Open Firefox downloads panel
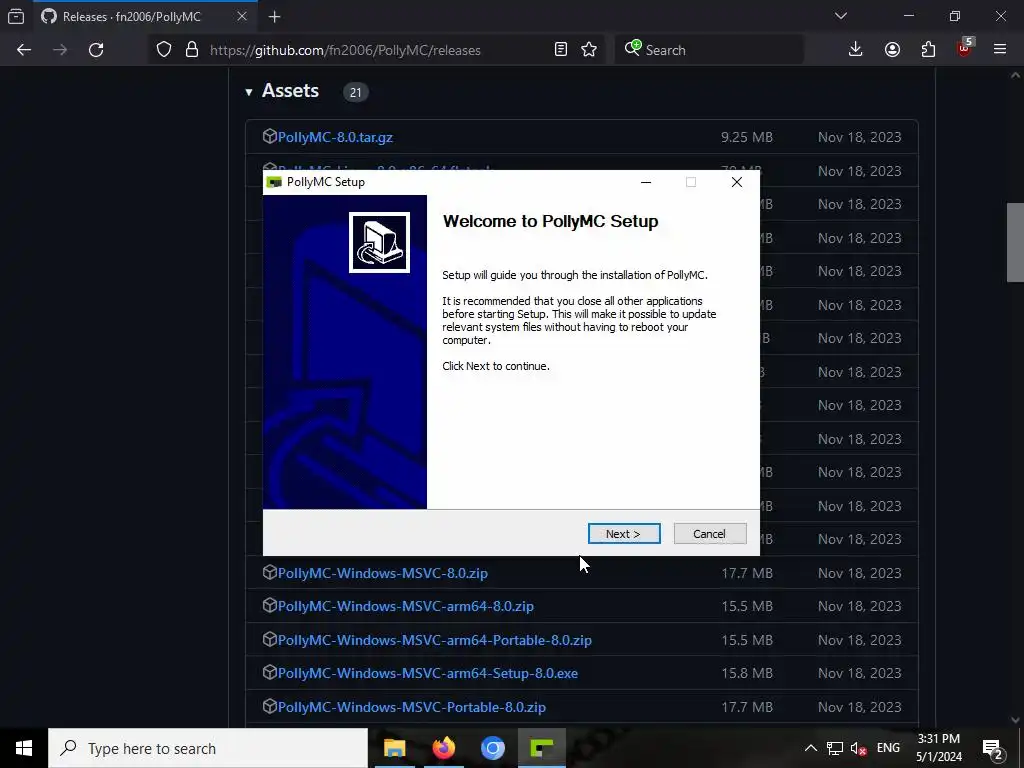The image size is (1024, 768). [856, 50]
